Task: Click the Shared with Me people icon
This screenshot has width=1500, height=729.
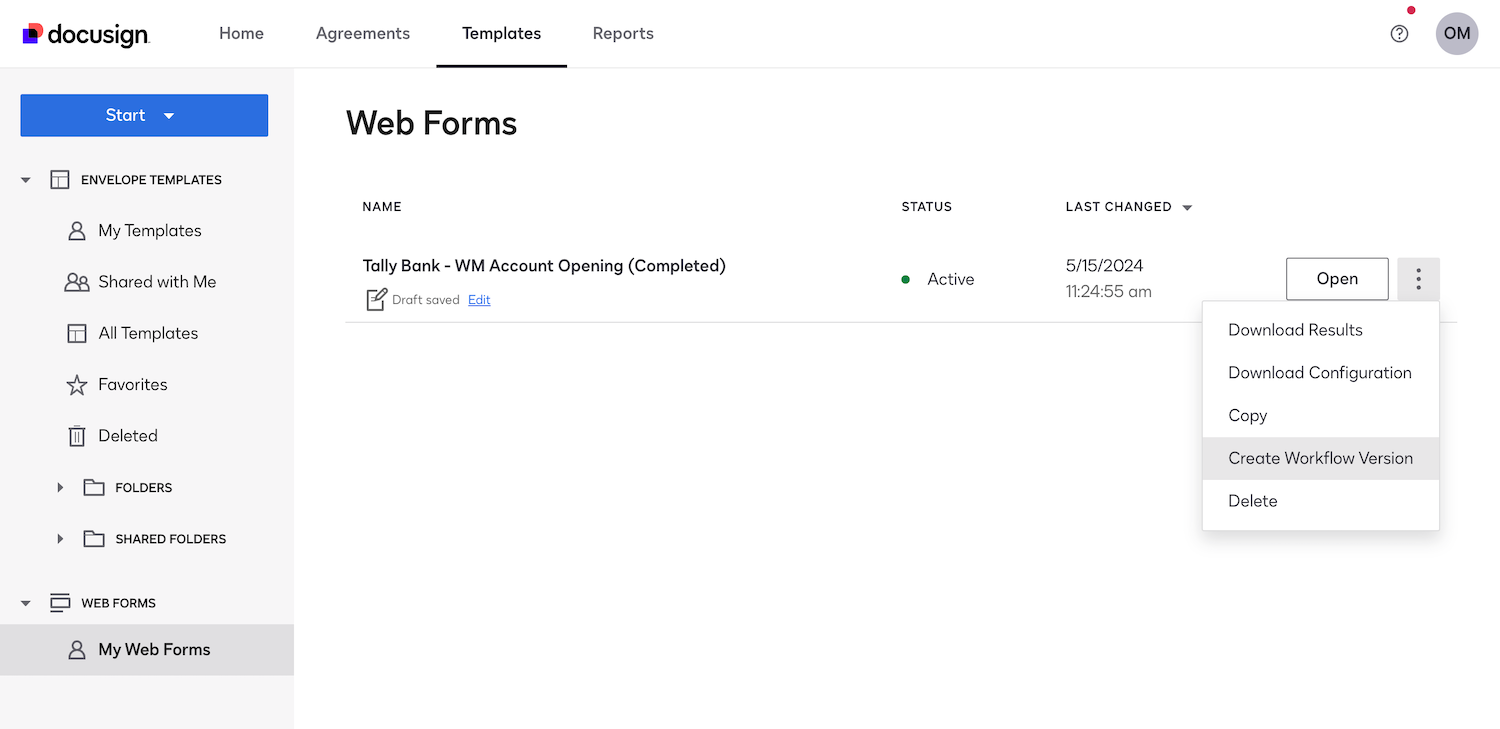Action: pos(77,281)
